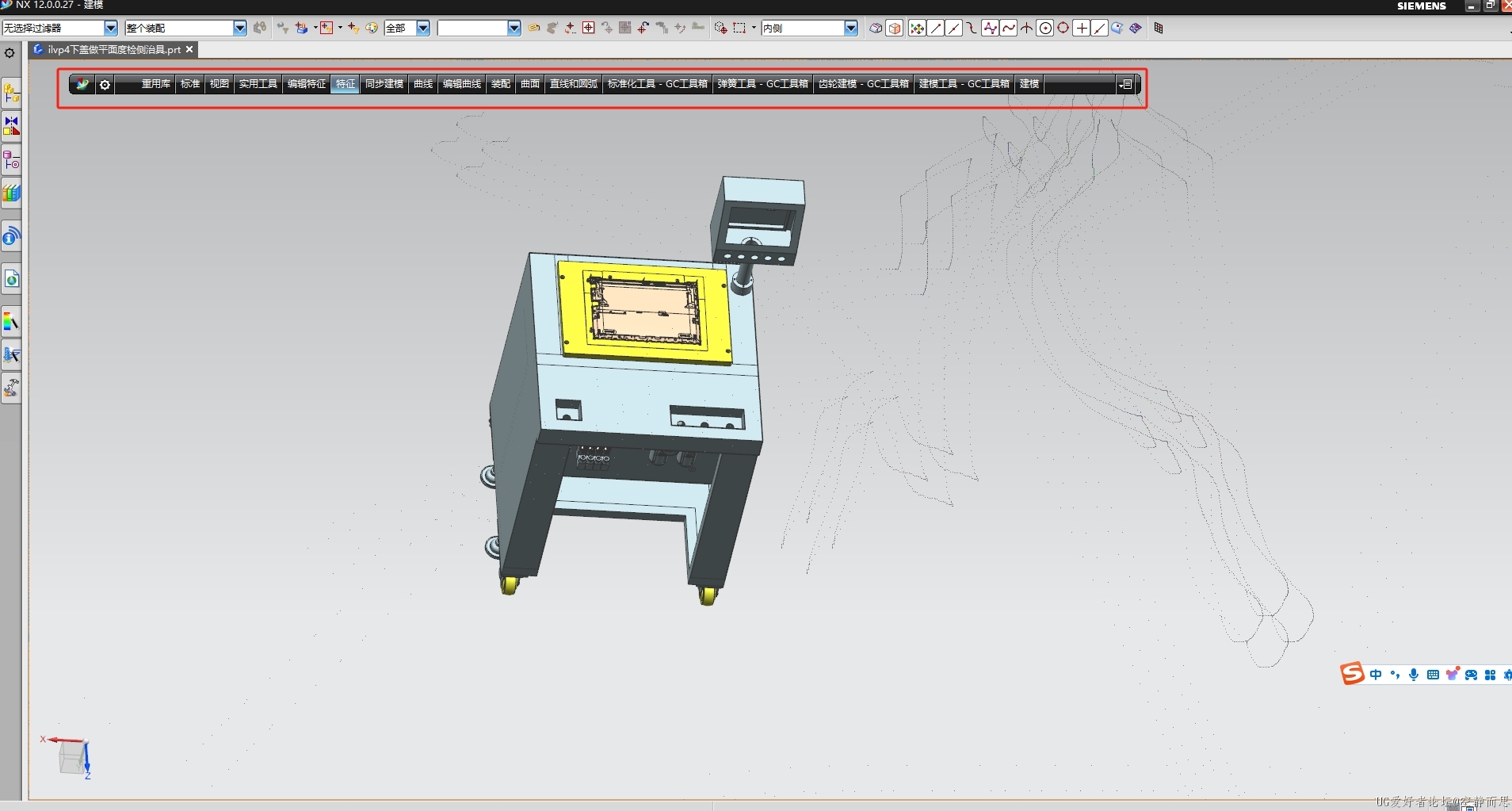Open the Web Browser sidebar tab
Viewport: 1512px width, 811px height.
pos(11,279)
